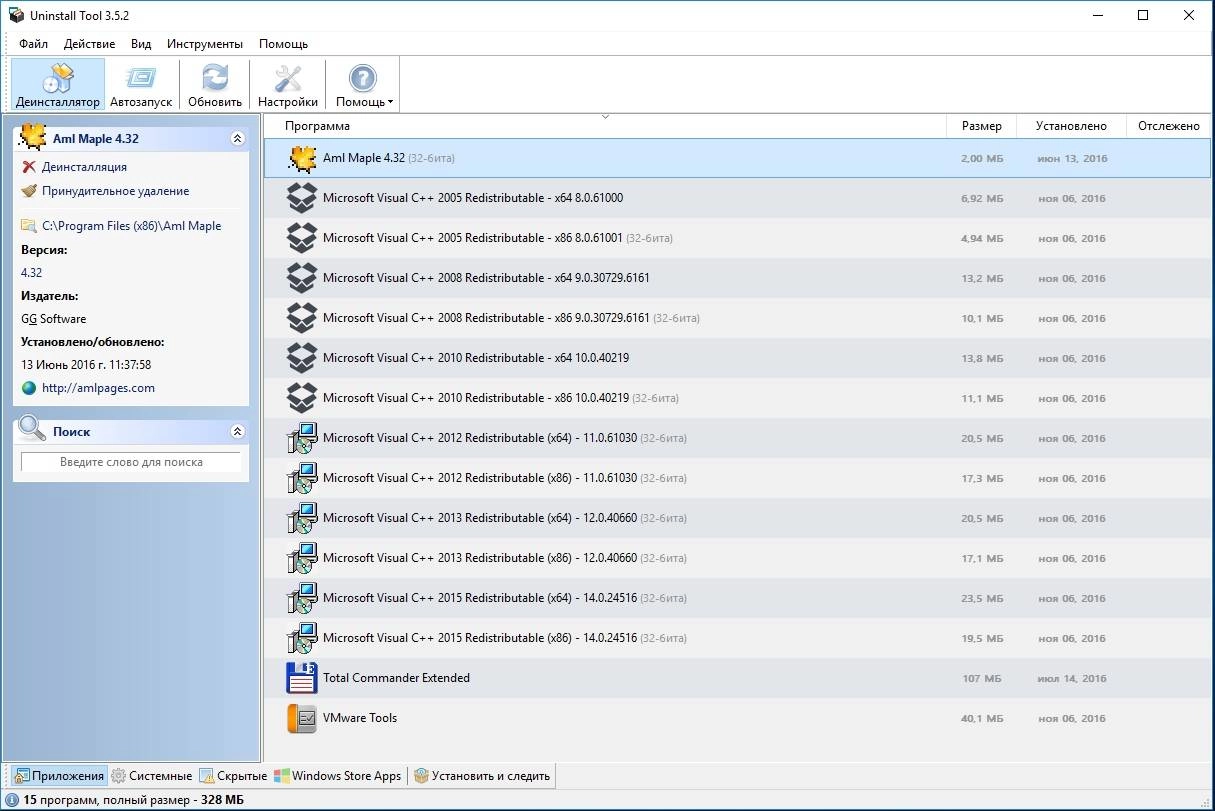Switch to the Приложения tab
The width and height of the screenshot is (1215, 811).
coord(59,776)
